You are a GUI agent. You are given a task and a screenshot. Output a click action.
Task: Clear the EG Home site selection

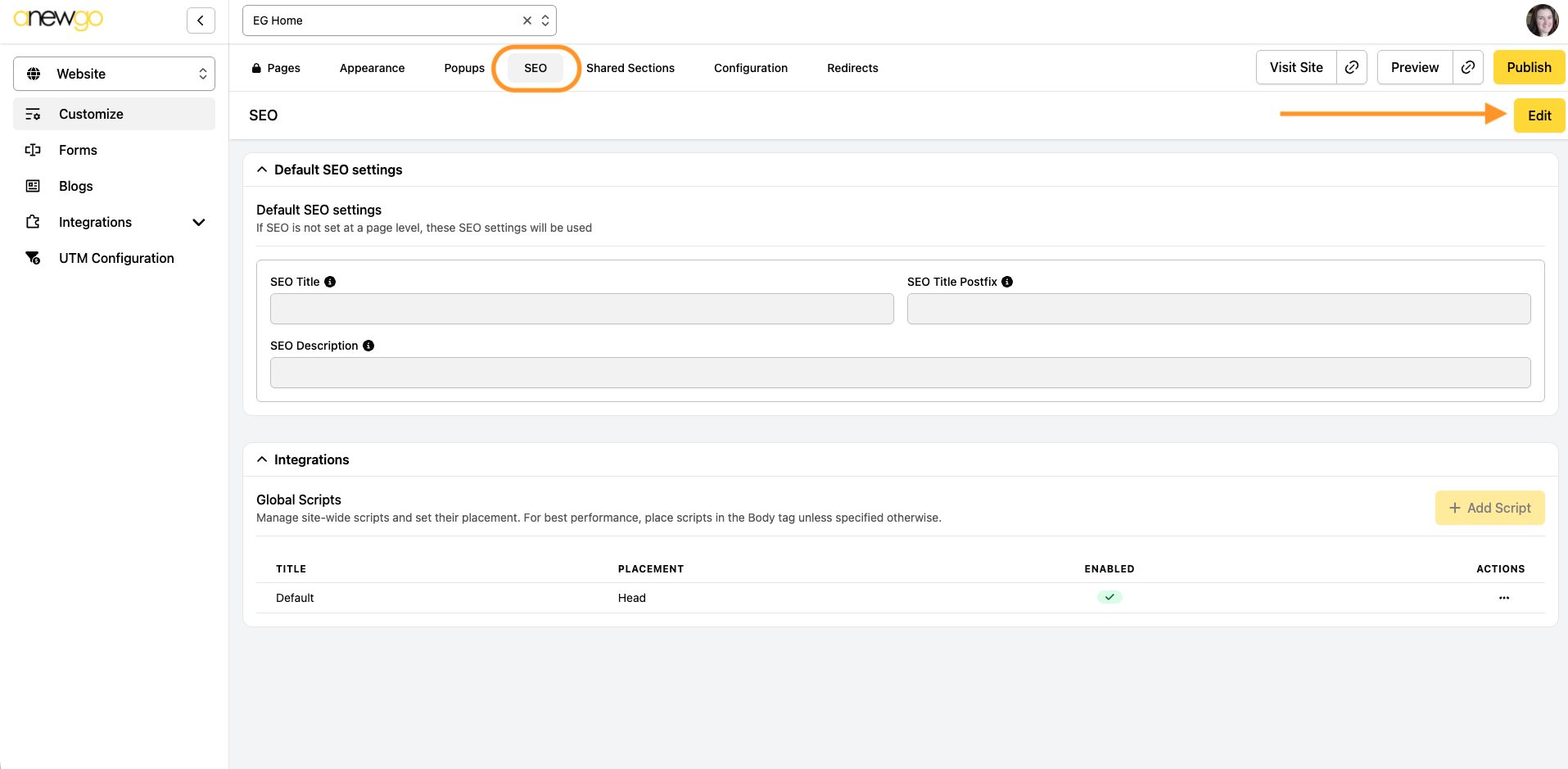pyautogui.click(x=527, y=20)
